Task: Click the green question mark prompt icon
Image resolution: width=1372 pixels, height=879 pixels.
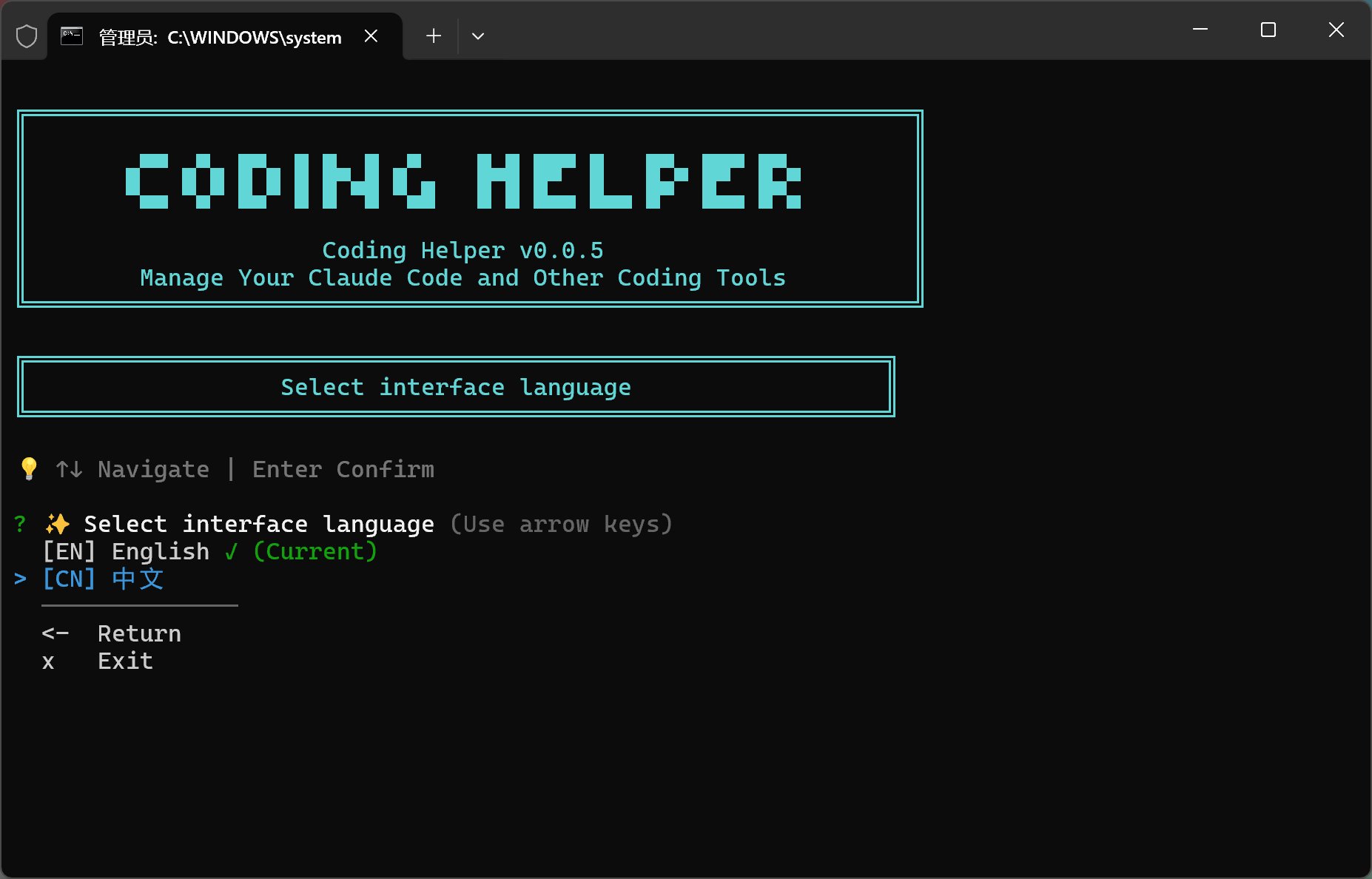Action: tap(20, 524)
